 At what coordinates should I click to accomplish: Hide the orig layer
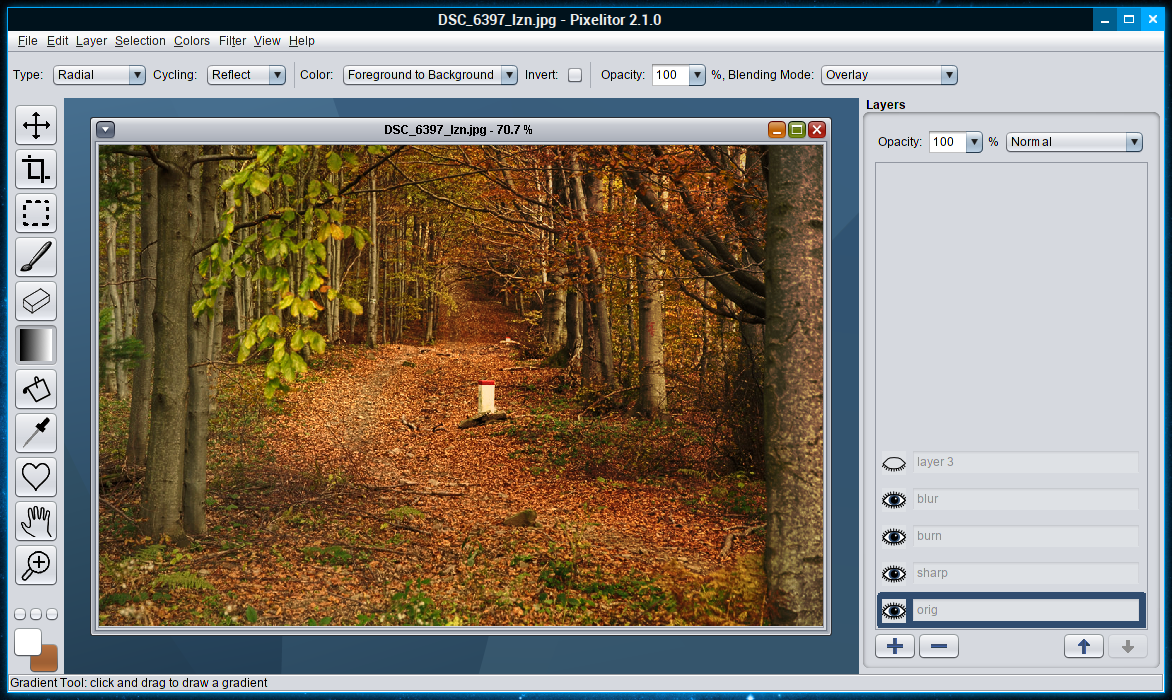[894, 611]
